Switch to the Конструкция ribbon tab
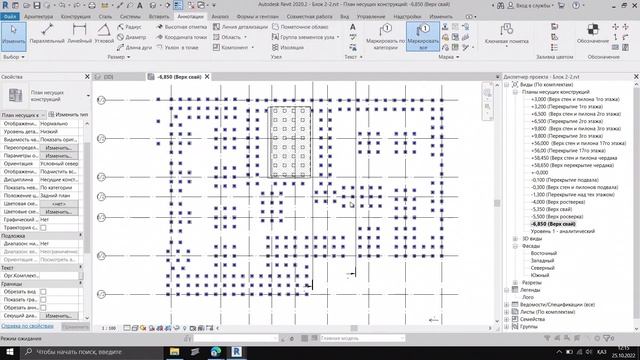The image size is (640, 360). pos(76,17)
